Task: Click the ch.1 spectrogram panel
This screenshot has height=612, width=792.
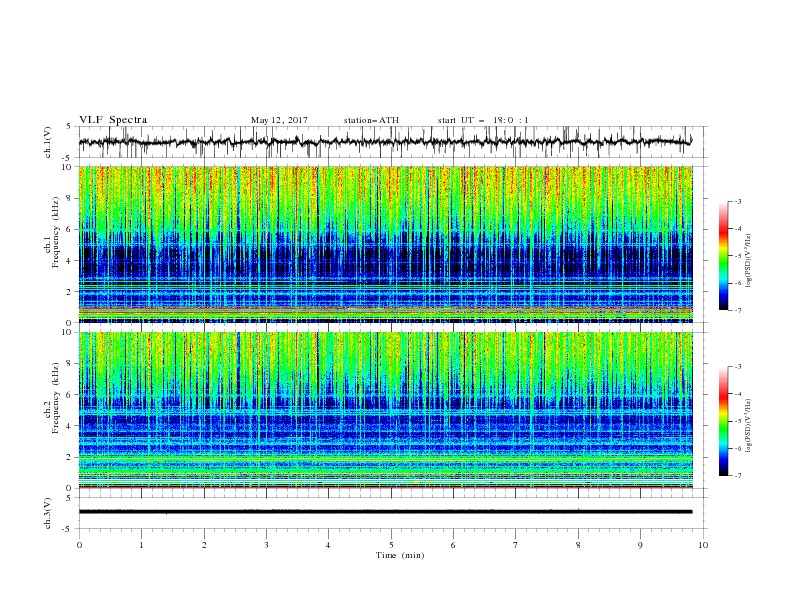Action: (386, 244)
